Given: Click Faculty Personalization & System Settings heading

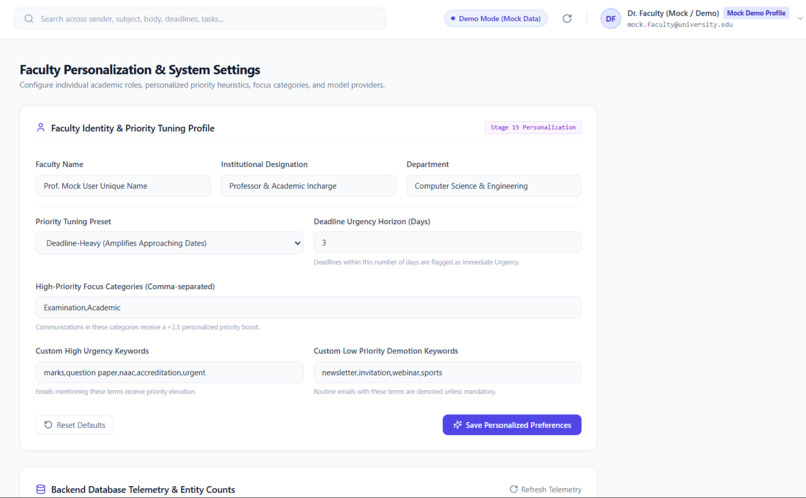Looking at the screenshot, I should (140, 69).
